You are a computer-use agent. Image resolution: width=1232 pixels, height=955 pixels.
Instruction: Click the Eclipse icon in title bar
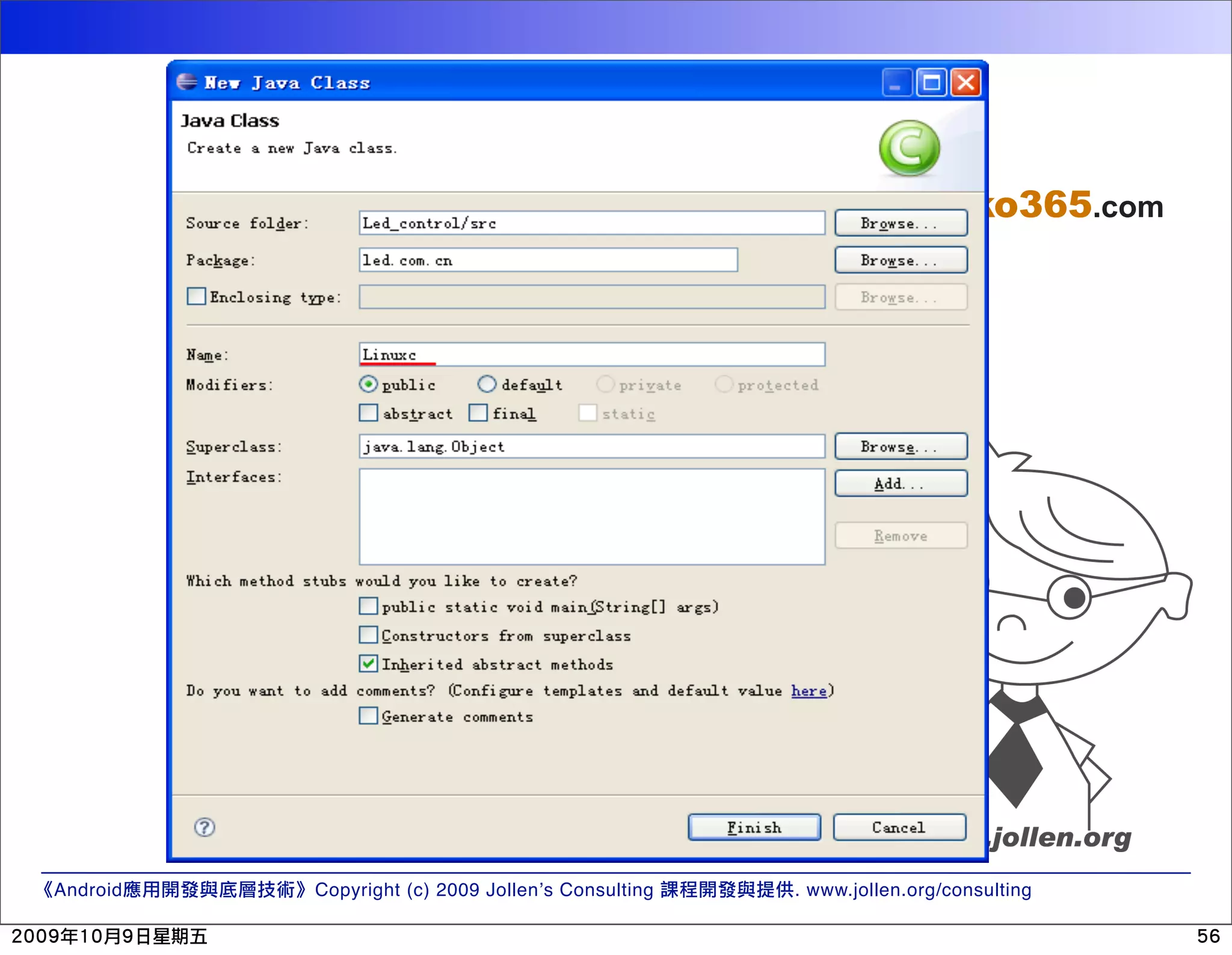click(x=187, y=82)
